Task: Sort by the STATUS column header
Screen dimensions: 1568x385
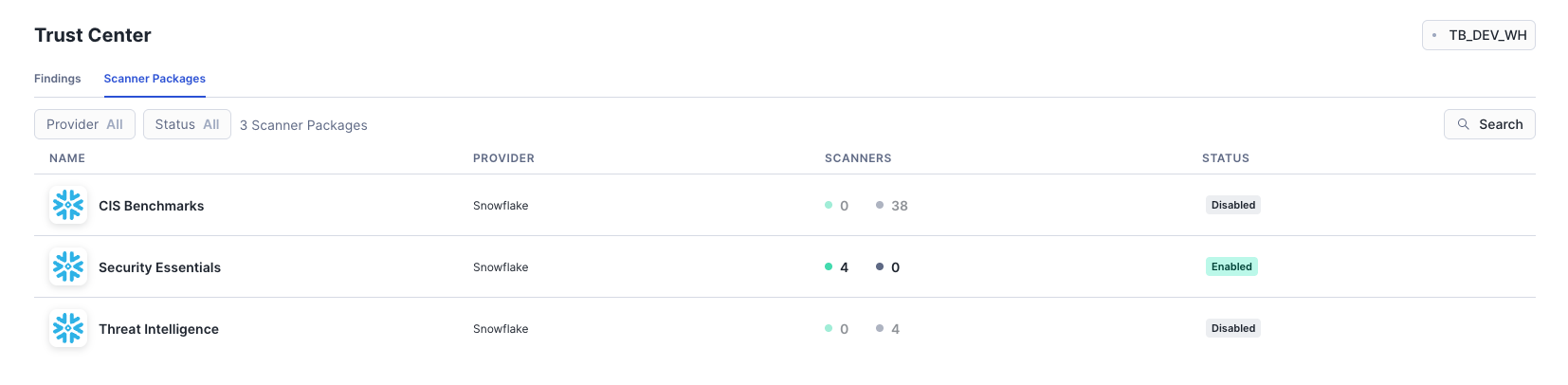Action: 1226,158
